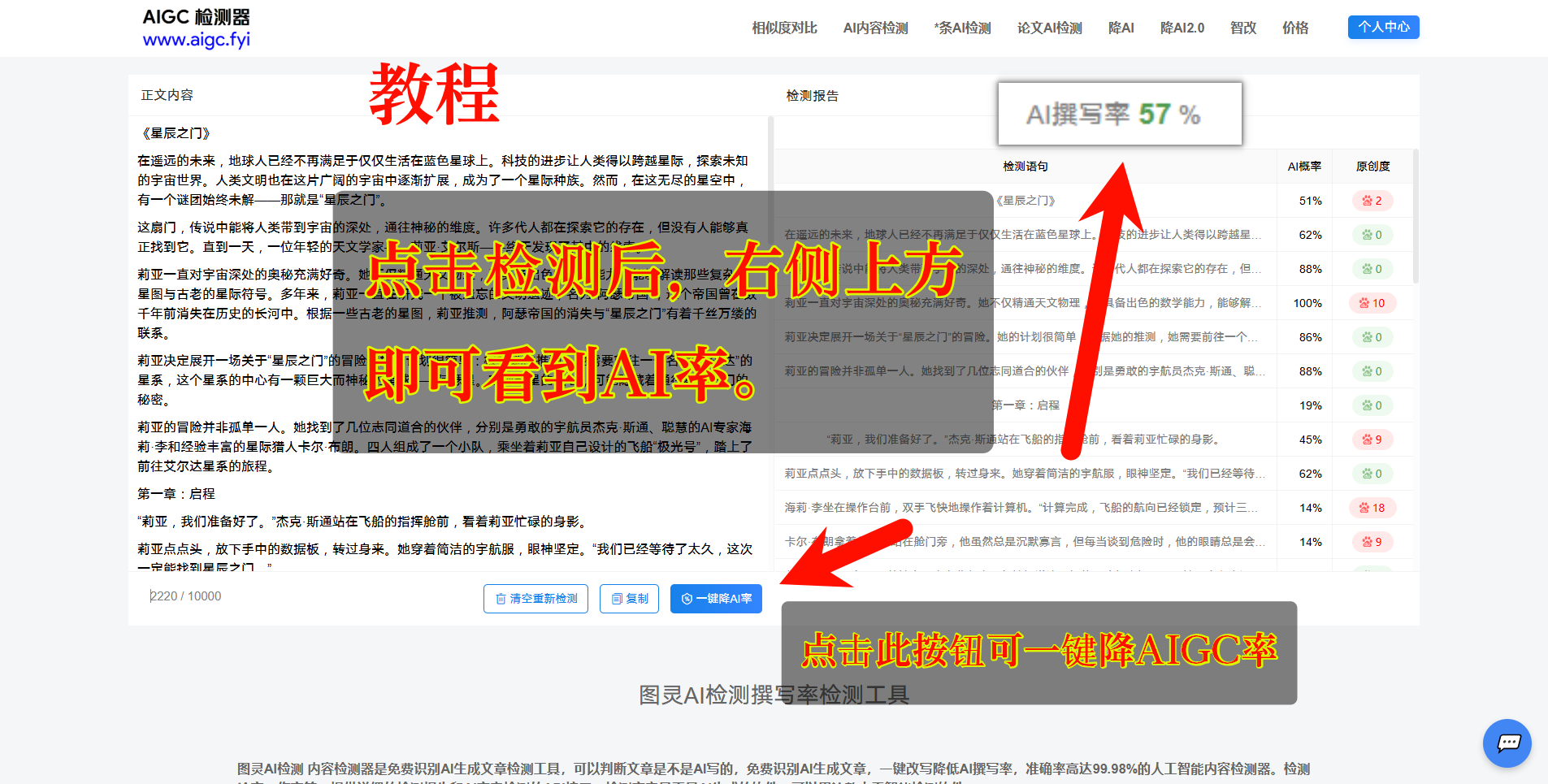Click the 复制 button
The height and width of the screenshot is (784, 1548).
click(x=629, y=599)
